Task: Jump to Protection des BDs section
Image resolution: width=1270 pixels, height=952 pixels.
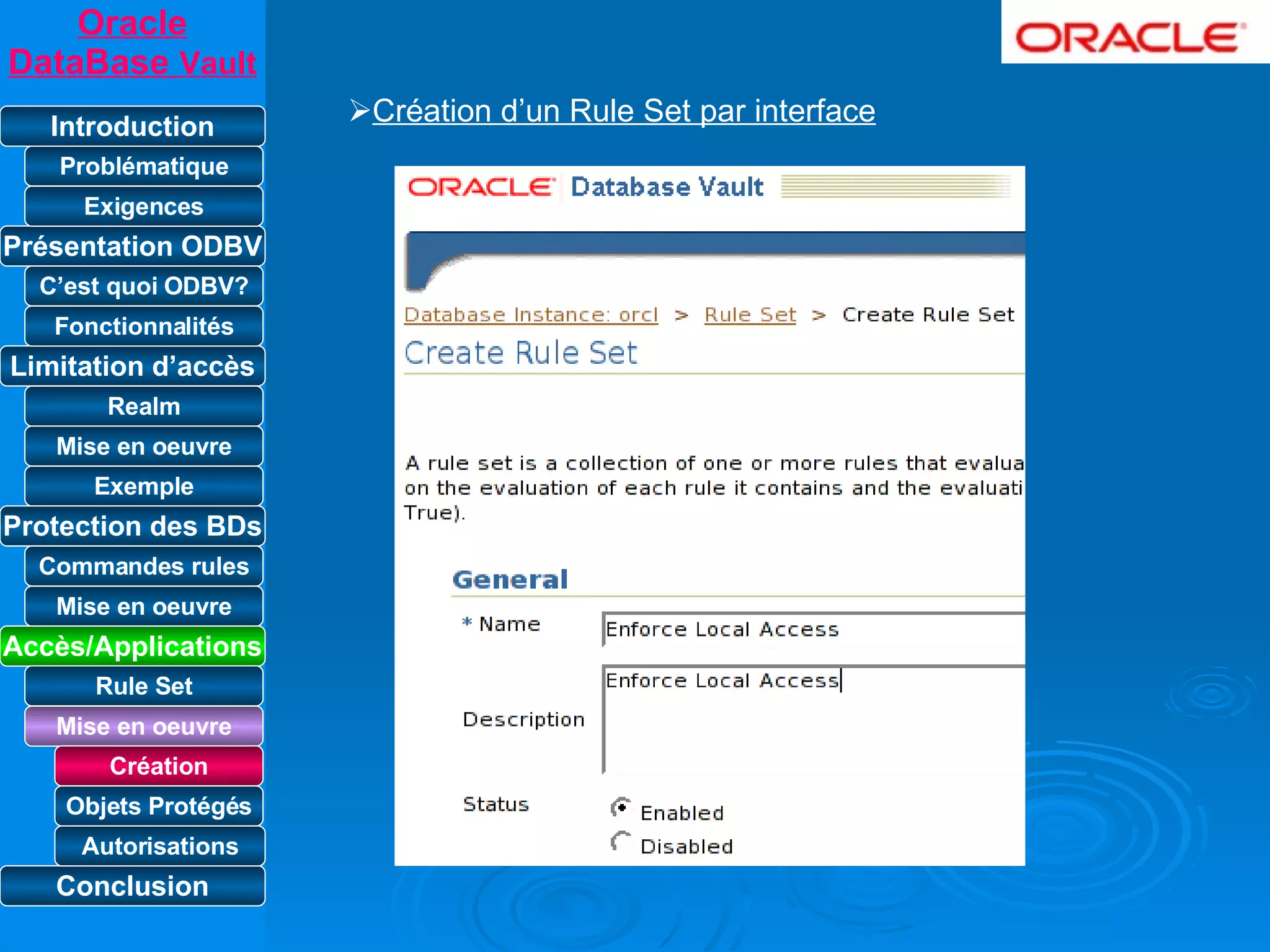Action: point(133,526)
